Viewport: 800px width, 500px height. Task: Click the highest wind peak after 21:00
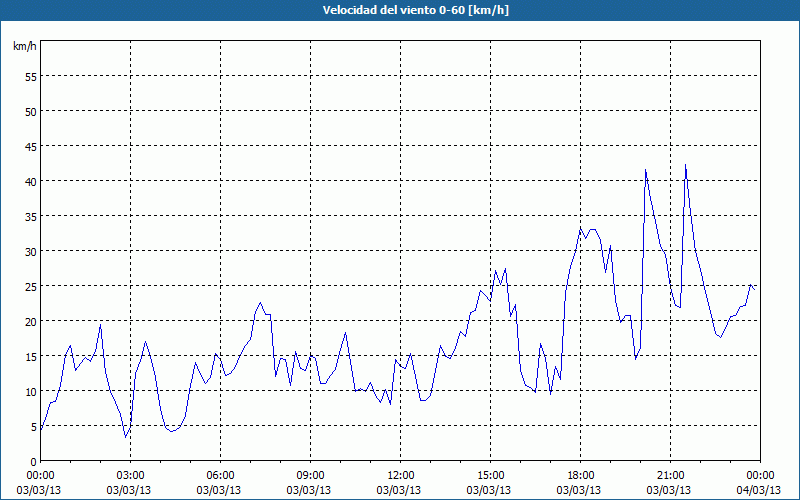point(685,165)
